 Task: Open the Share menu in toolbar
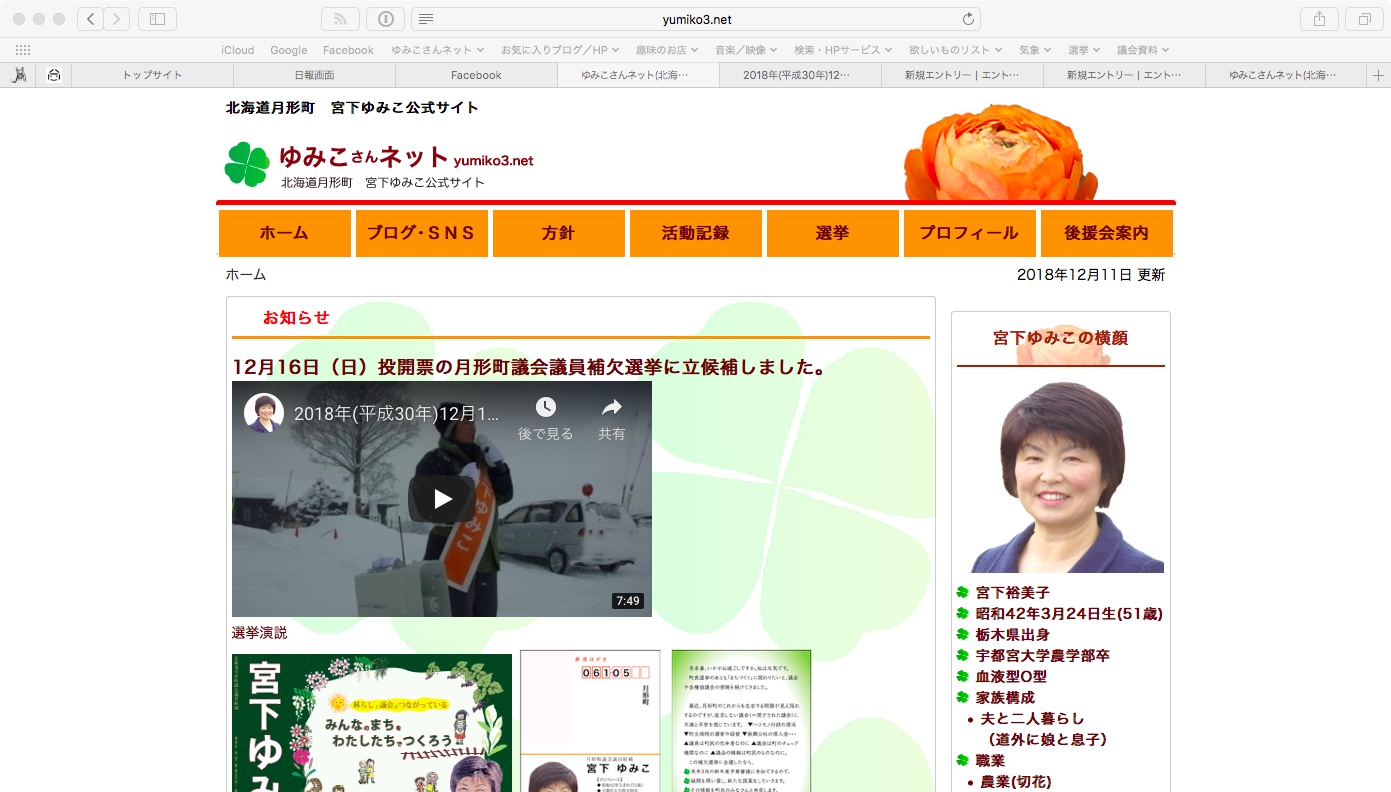(1319, 19)
